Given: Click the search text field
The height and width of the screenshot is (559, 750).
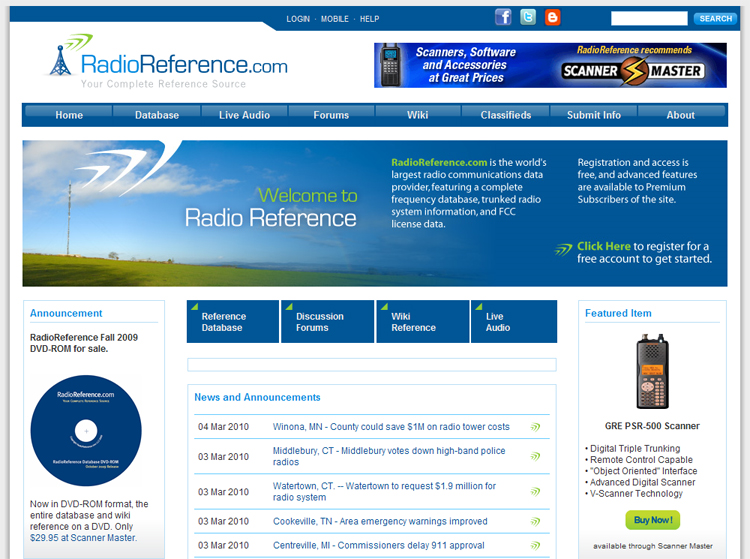Looking at the screenshot, I should point(649,19).
